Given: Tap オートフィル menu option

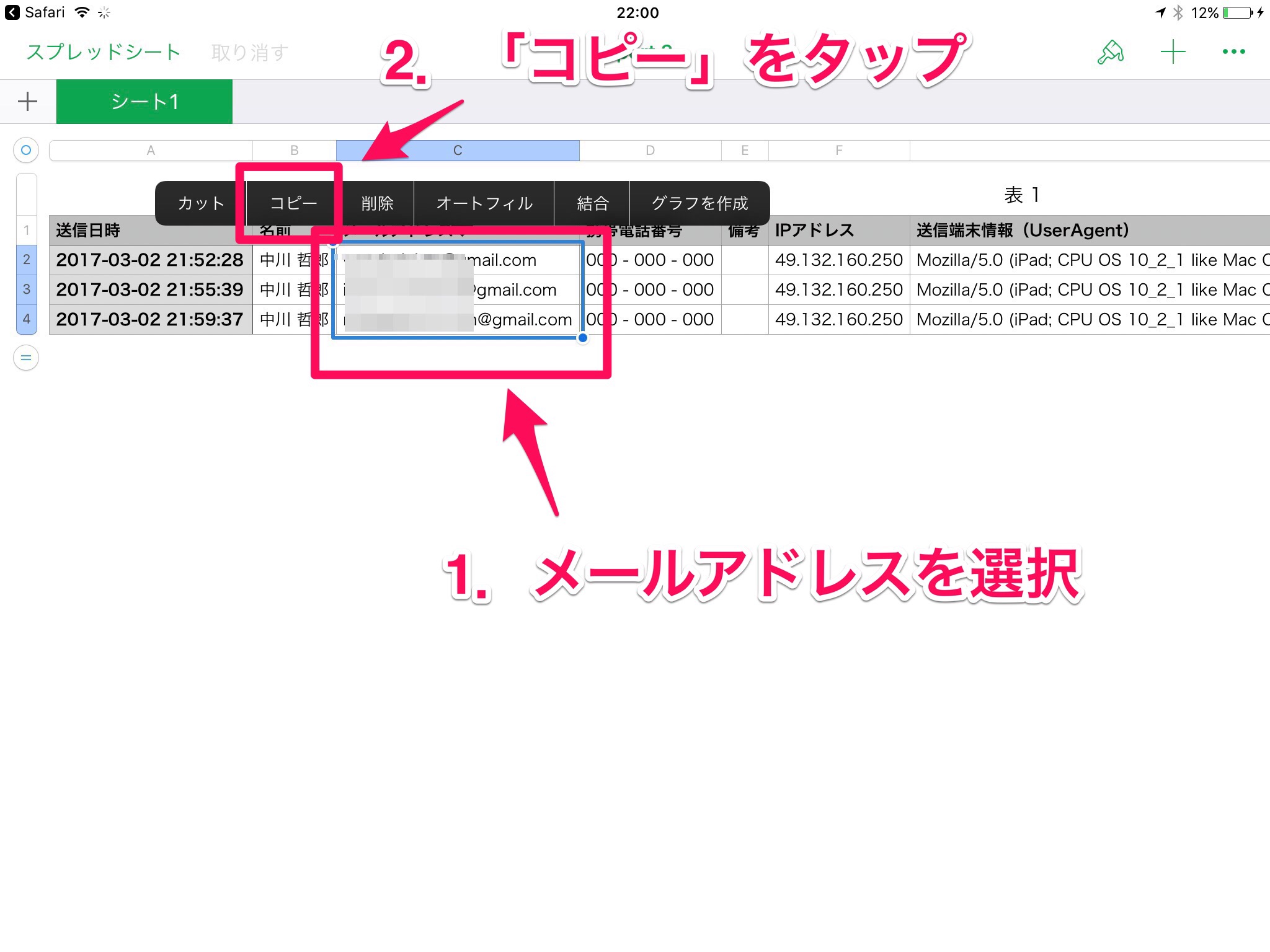Looking at the screenshot, I should pyautogui.click(x=484, y=203).
